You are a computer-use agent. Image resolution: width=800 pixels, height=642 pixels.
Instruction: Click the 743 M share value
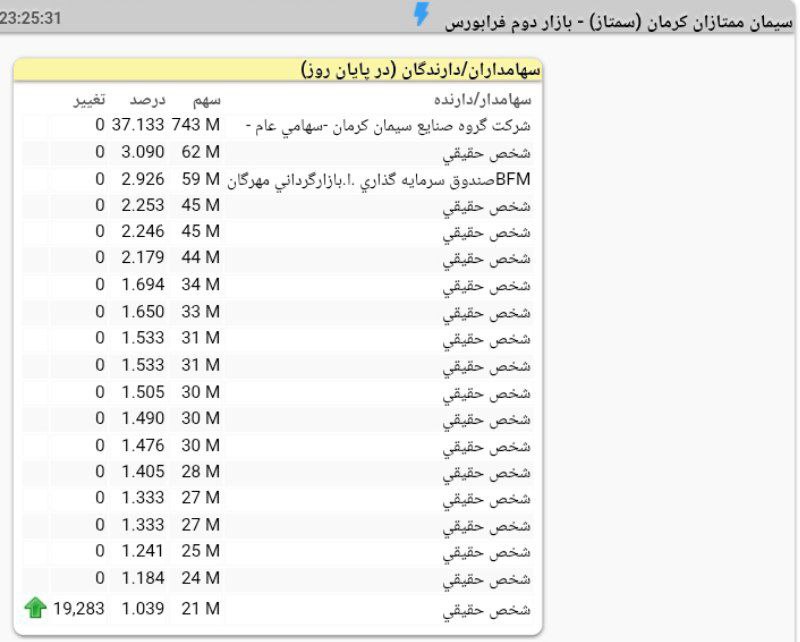click(x=195, y=126)
